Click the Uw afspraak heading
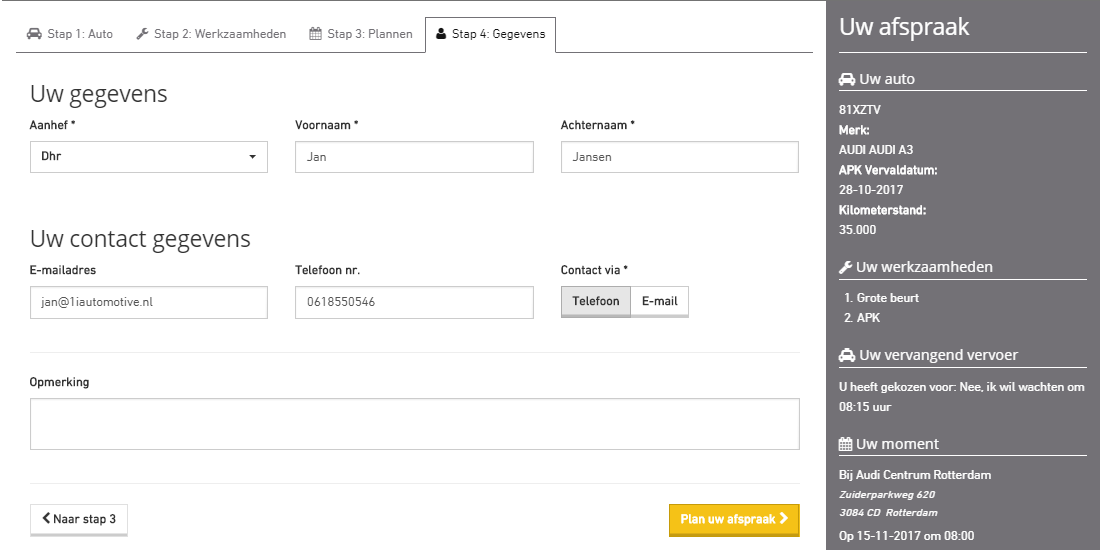Screen dimensions: 1102x553 click(x=904, y=27)
